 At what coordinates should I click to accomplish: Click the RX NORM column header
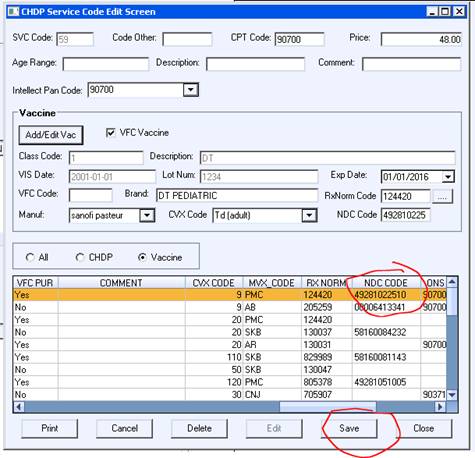point(326,283)
